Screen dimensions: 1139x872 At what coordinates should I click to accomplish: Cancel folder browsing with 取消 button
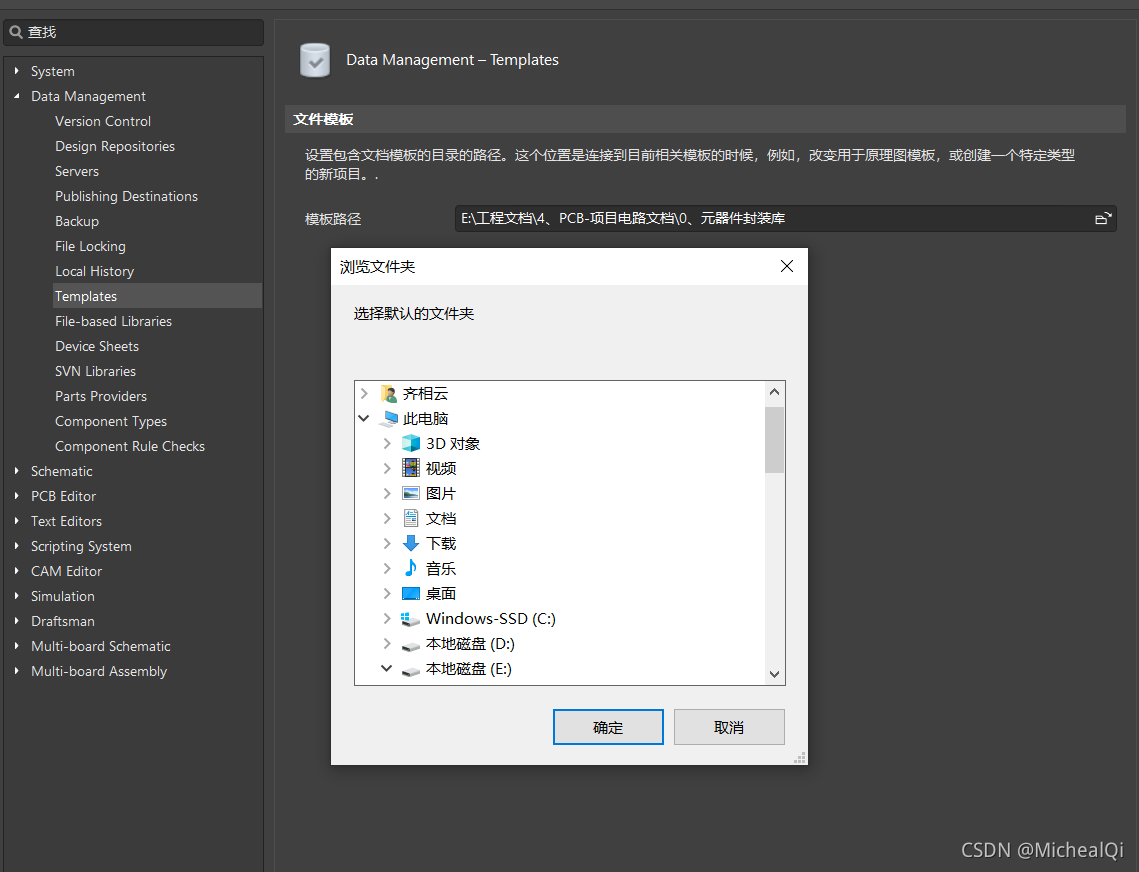(x=729, y=727)
